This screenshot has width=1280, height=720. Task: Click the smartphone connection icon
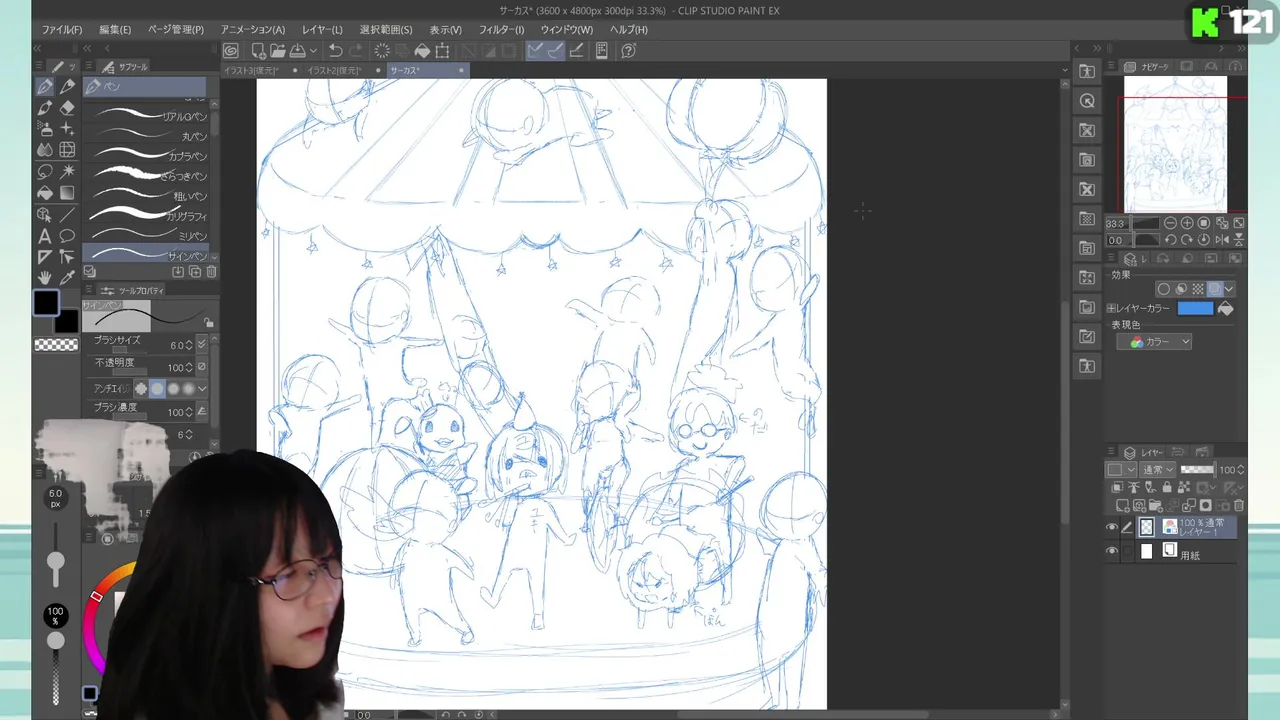(602, 51)
